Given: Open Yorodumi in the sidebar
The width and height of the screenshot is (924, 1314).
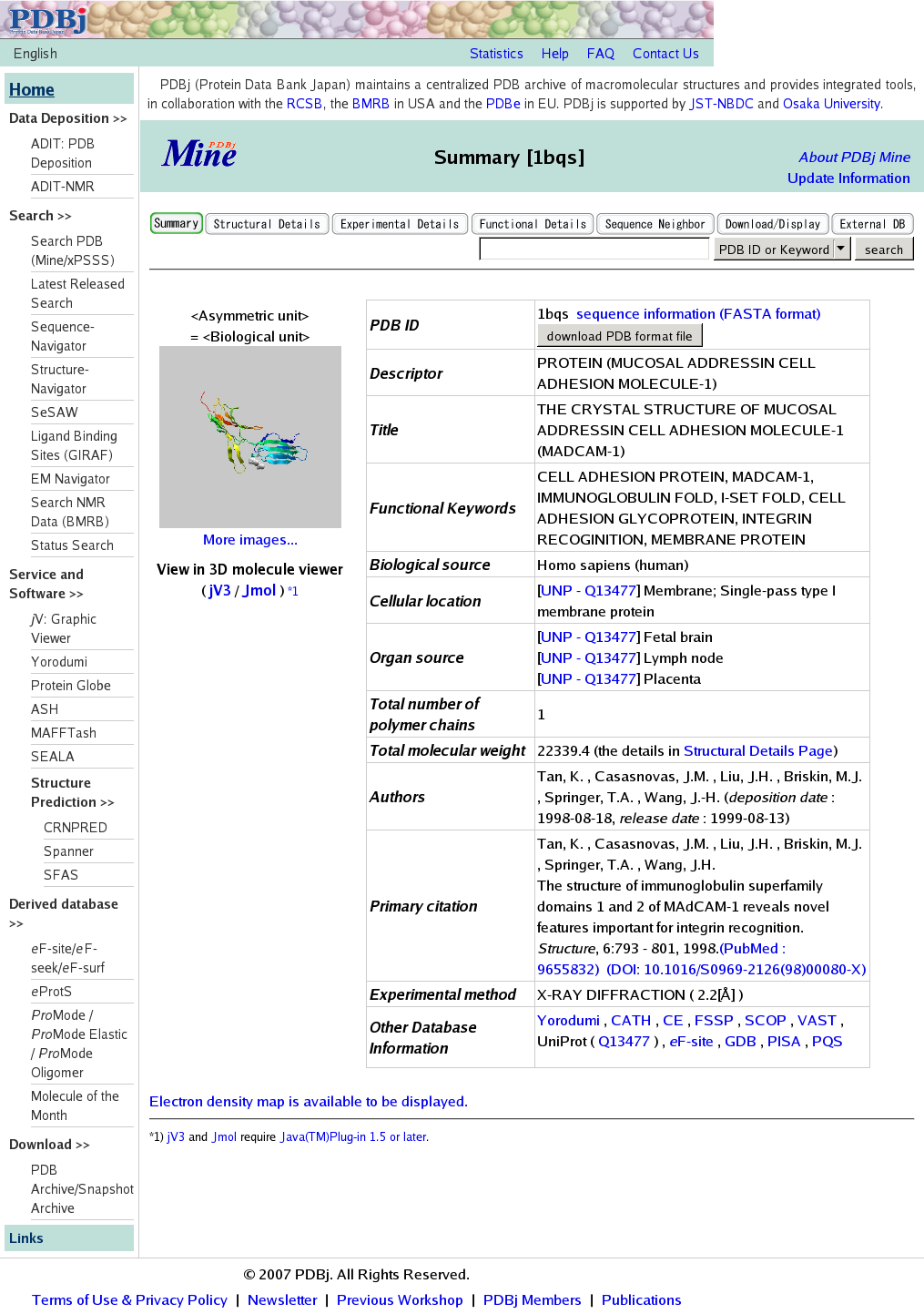Looking at the screenshot, I should tap(59, 661).
